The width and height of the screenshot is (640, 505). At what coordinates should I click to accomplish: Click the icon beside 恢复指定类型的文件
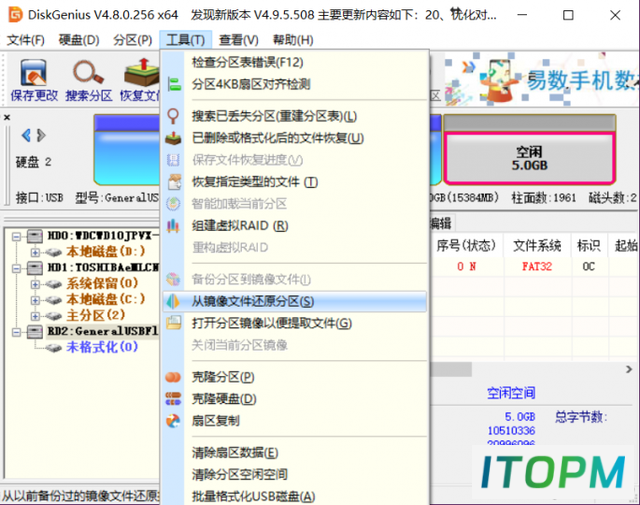[x=174, y=182]
